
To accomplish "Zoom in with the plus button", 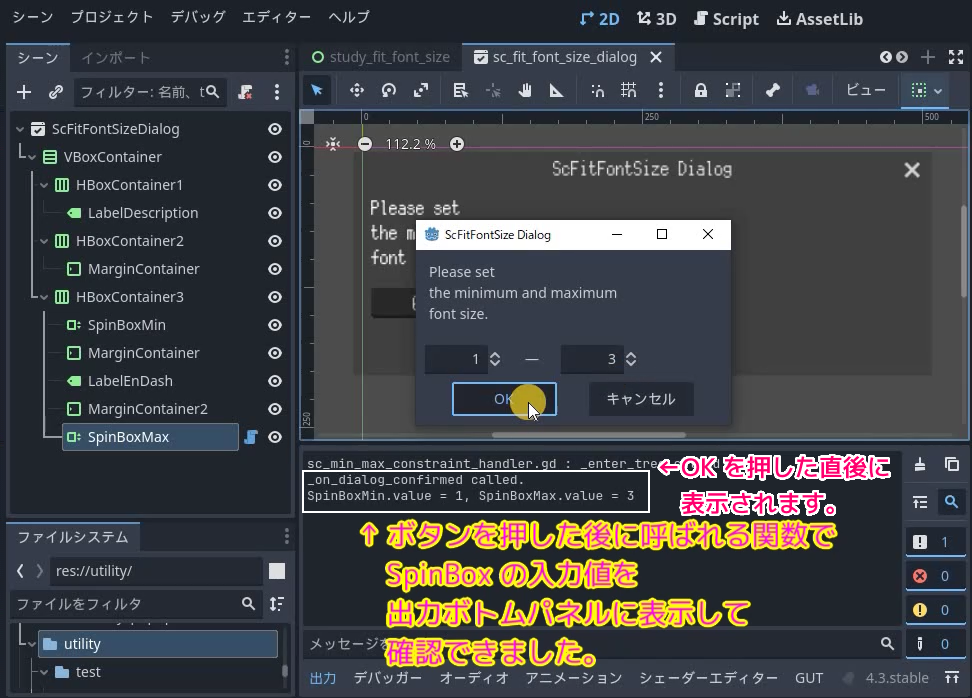I will coord(457,144).
